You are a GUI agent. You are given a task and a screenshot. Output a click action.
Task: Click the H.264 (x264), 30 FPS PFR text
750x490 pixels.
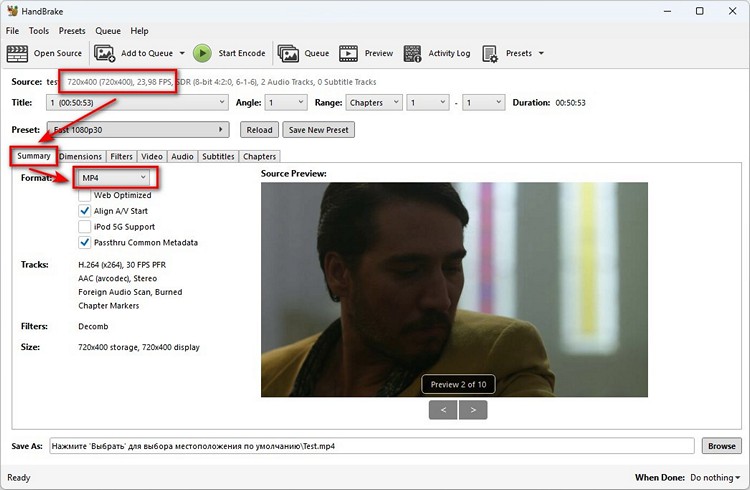pos(122,265)
